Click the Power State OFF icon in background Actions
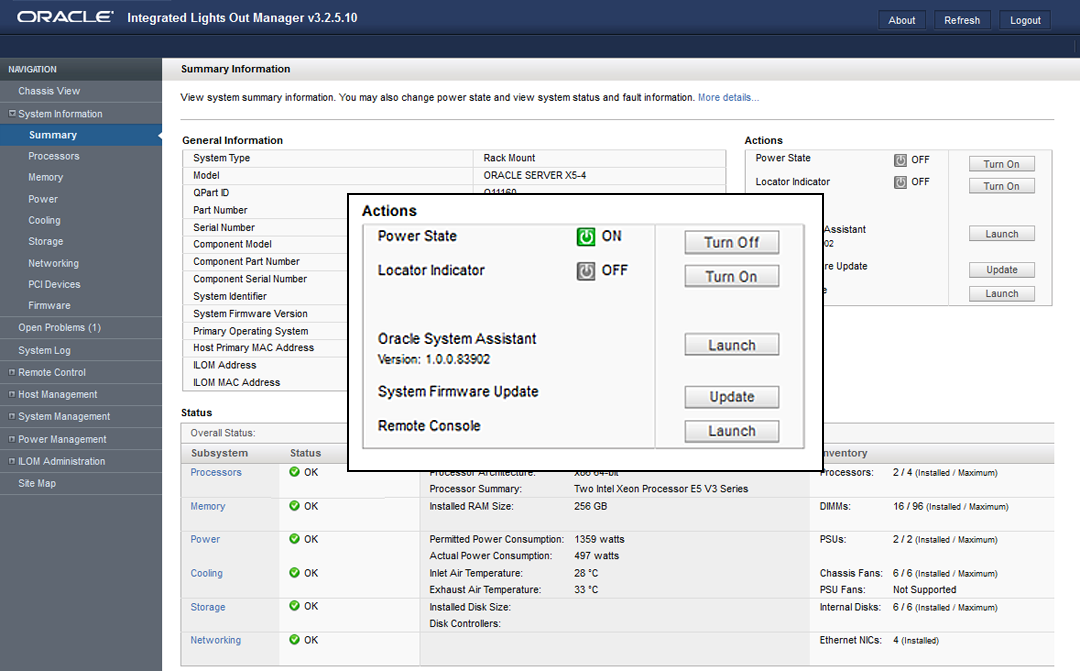The image size is (1080, 671). click(900, 161)
